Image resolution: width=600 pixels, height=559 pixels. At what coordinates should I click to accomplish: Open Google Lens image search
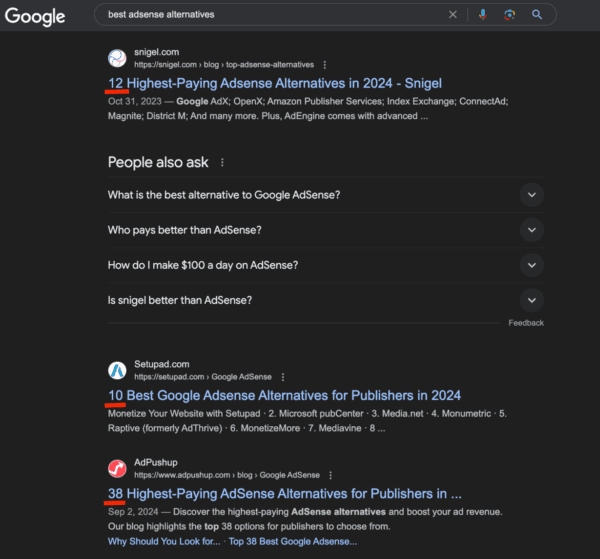click(x=509, y=15)
